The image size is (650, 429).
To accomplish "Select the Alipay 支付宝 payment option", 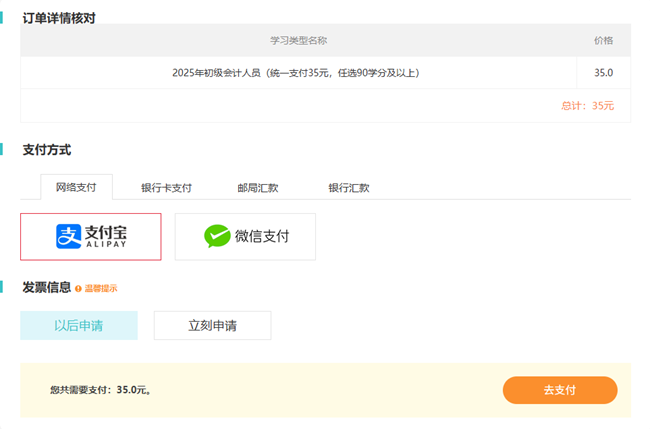I will (x=91, y=236).
